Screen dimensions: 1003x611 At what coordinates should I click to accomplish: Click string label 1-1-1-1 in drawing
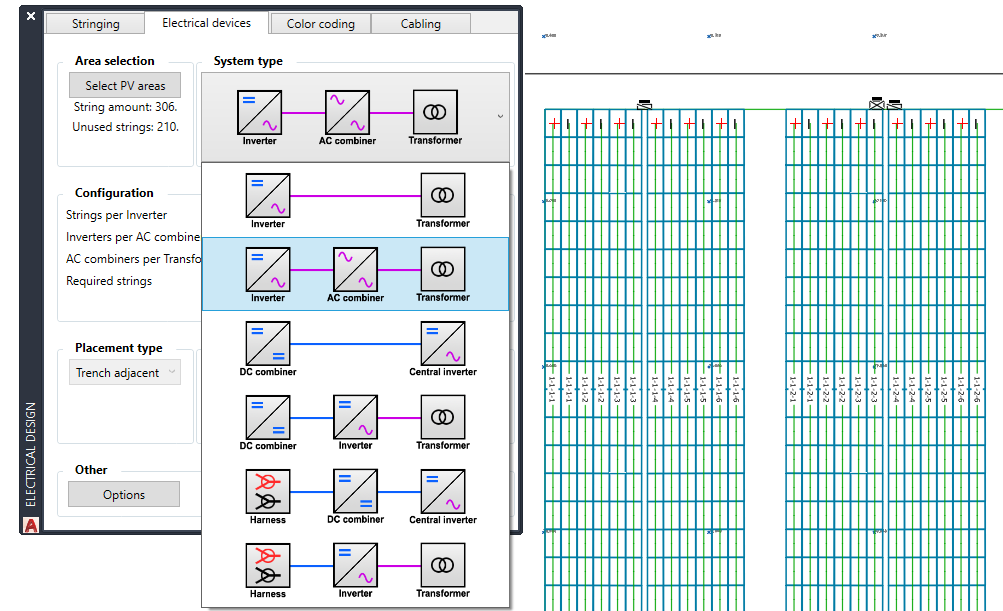tap(552, 390)
